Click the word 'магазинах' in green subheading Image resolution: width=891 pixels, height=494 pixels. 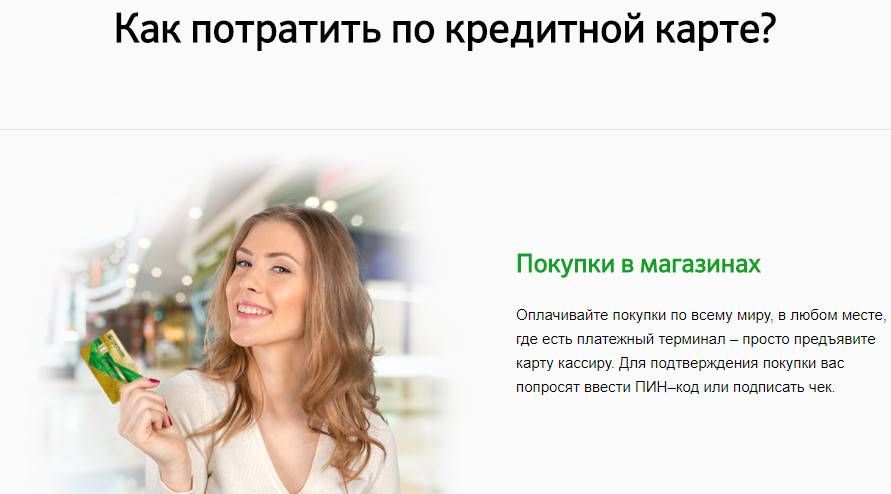tap(700, 264)
